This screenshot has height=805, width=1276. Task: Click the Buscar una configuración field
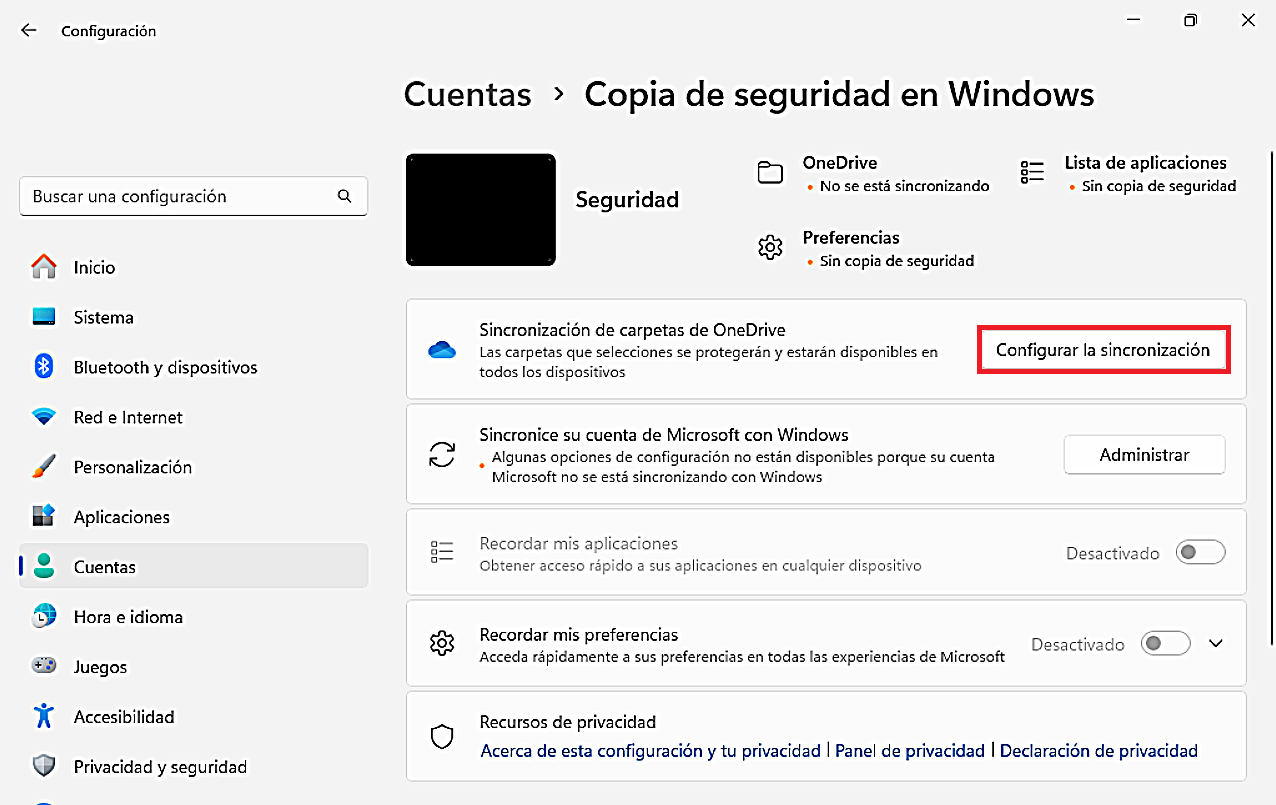point(180,197)
